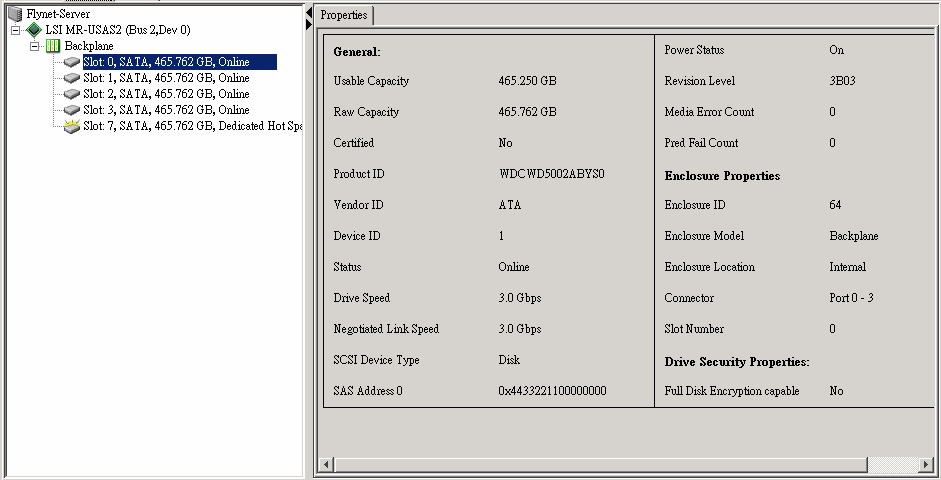
Task: Select Slot: 2 SATA drive row
Action: click(x=166, y=94)
